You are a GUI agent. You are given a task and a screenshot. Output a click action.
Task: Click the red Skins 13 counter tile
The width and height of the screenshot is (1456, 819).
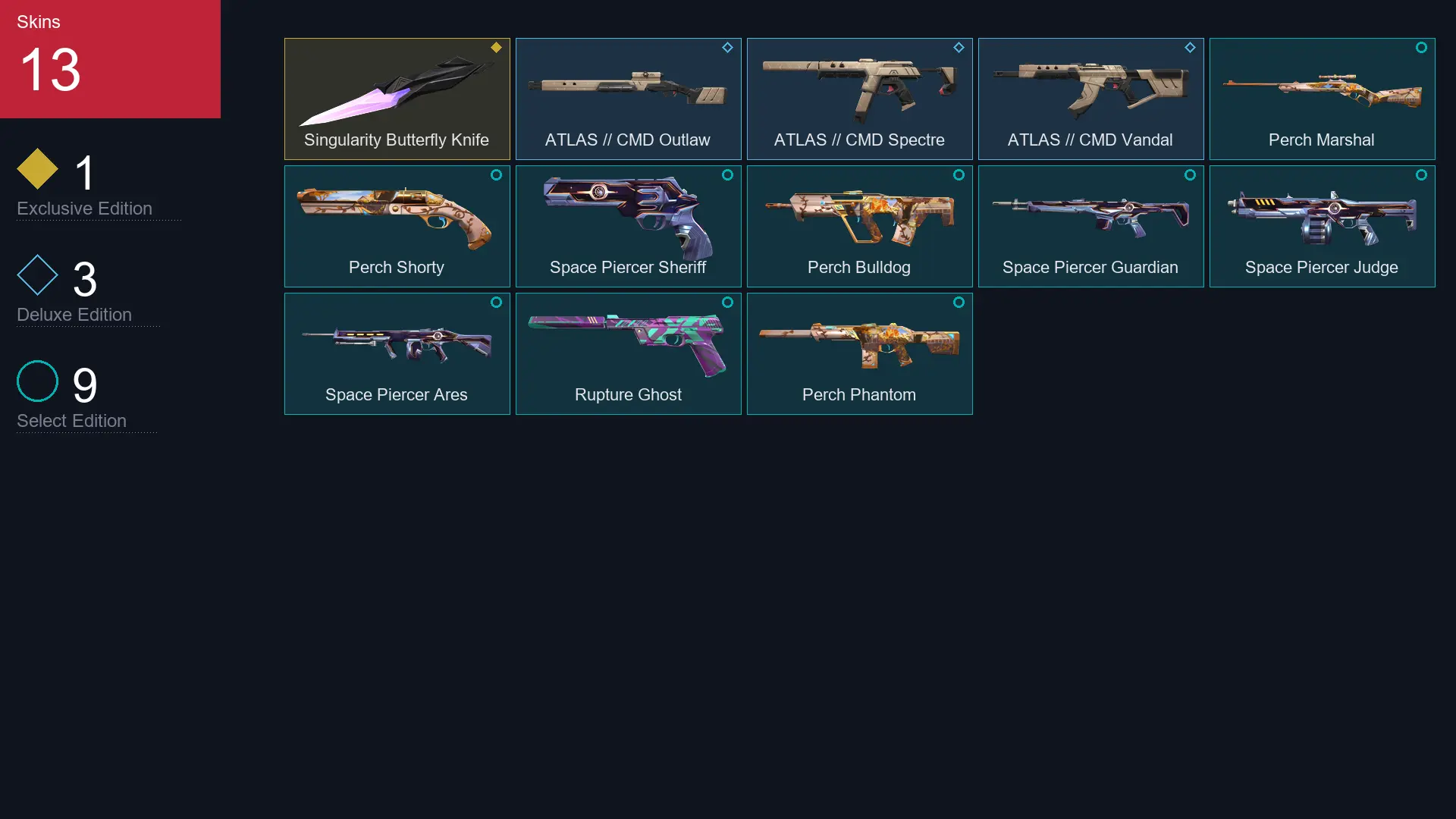(110, 59)
